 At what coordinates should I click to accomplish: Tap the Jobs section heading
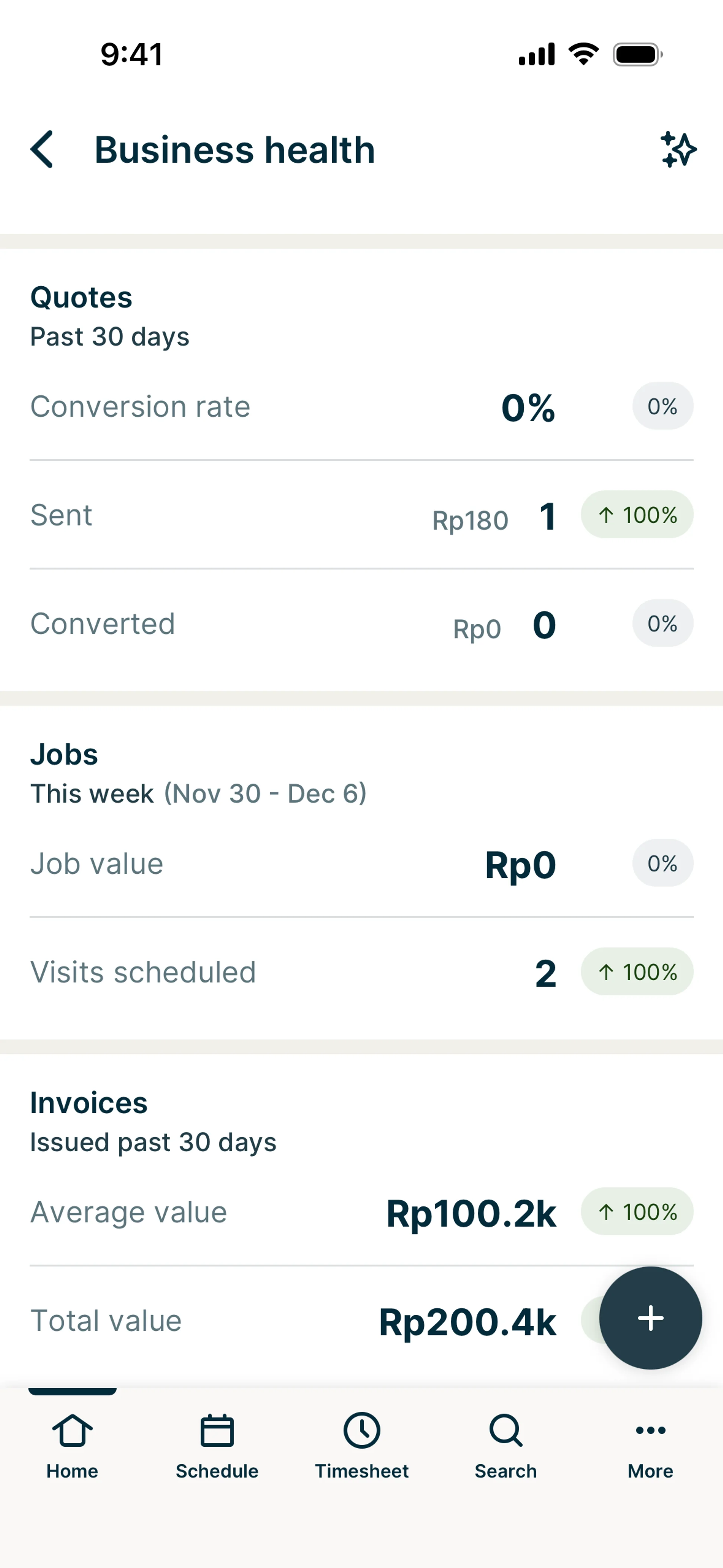(x=64, y=755)
